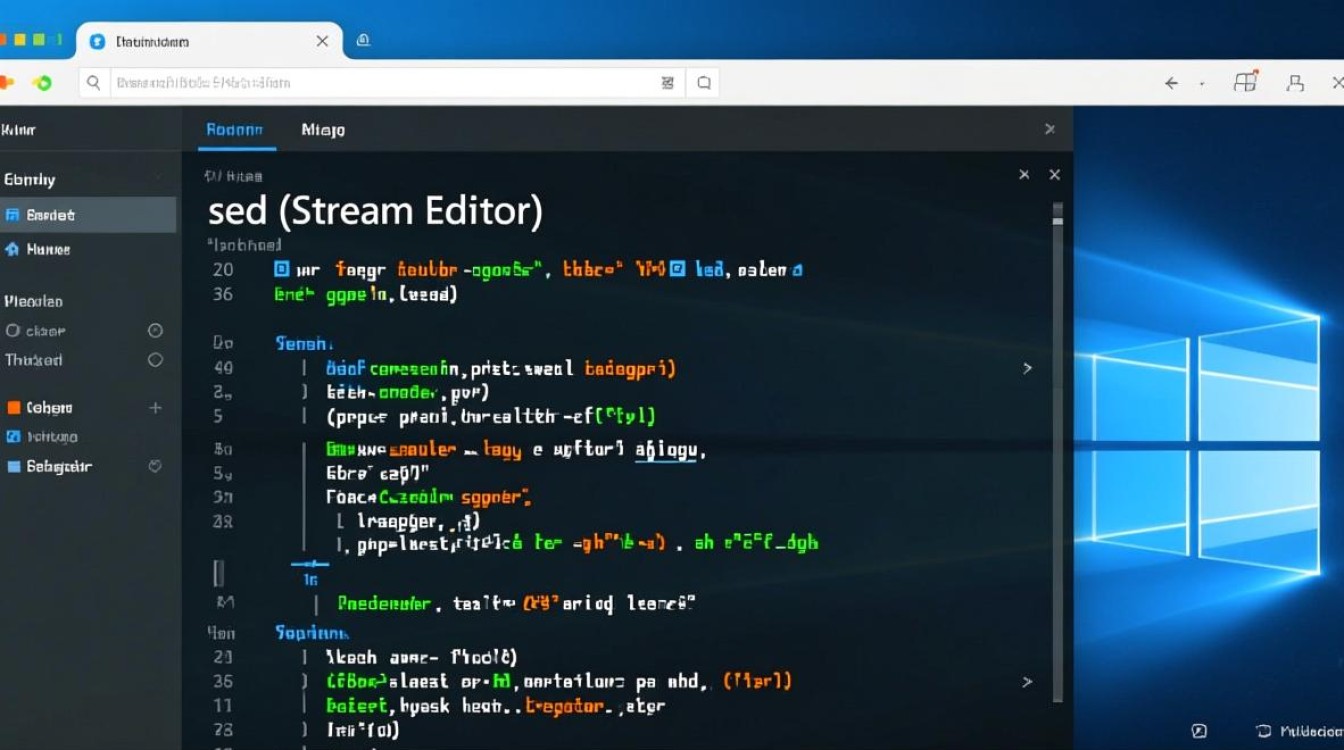Toggle the heart icon on last sidebar item
Viewport: 1344px width, 750px height.
pos(155,466)
